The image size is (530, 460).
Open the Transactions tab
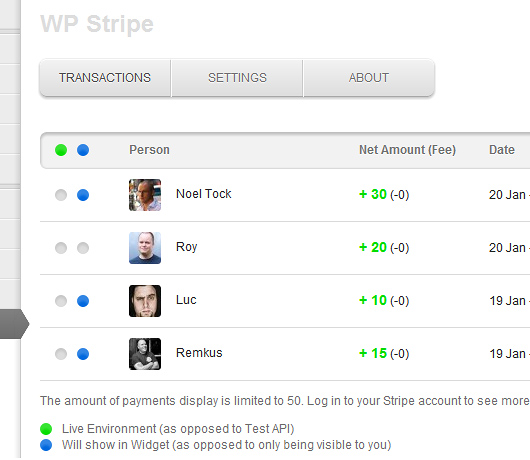[x=105, y=78]
